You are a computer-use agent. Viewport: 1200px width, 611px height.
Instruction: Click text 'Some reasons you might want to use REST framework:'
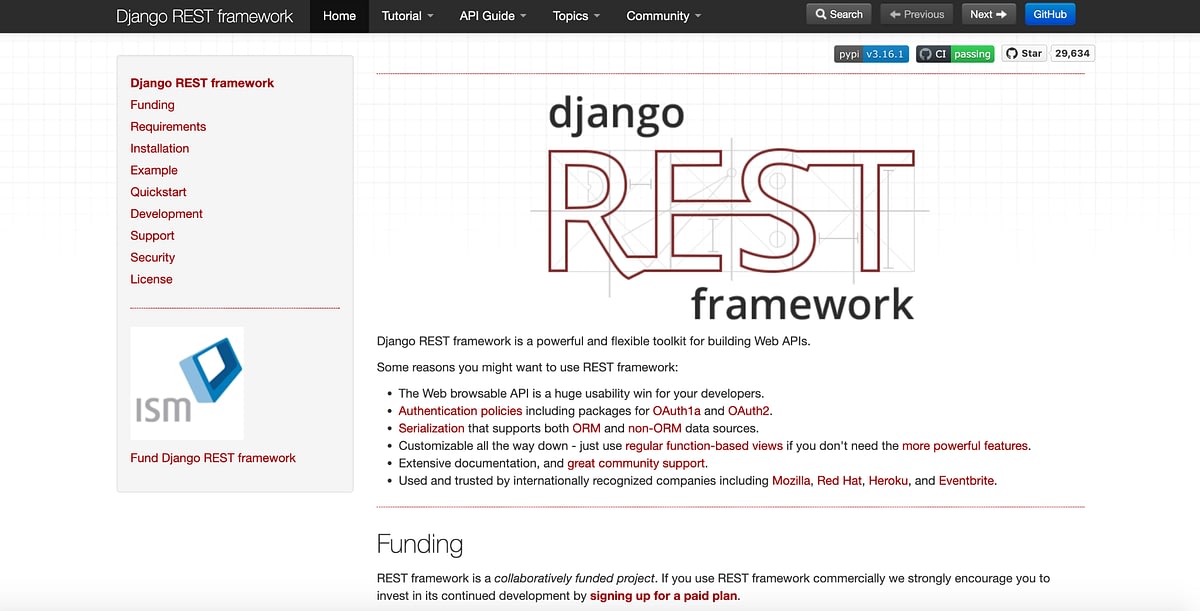pos(527,368)
